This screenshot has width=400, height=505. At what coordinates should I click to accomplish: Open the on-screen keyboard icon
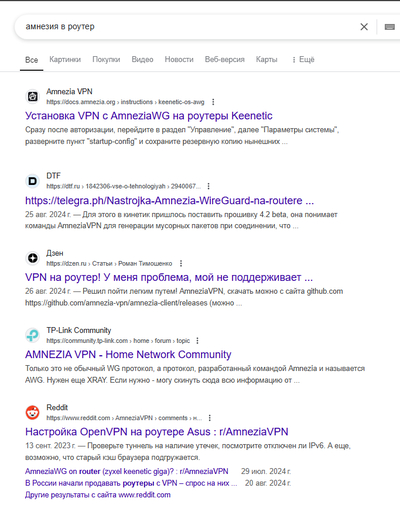[389, 27]
